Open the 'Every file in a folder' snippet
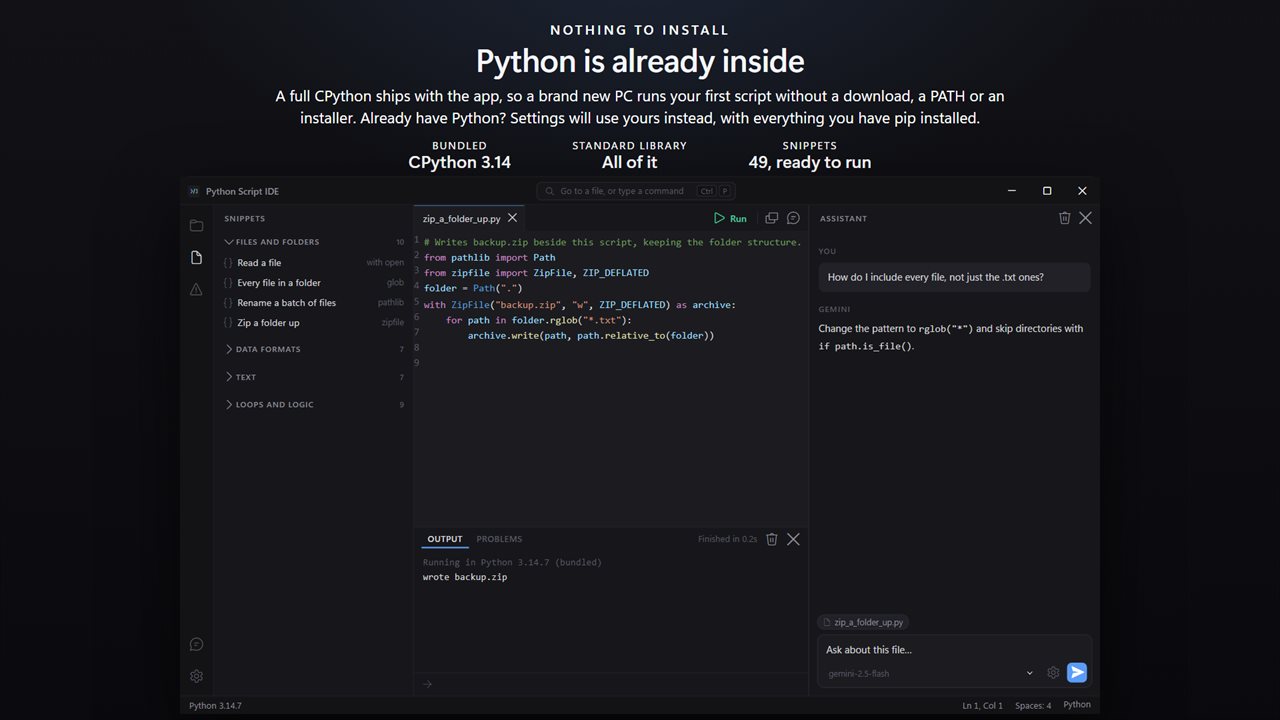 [x=314, y=283]
